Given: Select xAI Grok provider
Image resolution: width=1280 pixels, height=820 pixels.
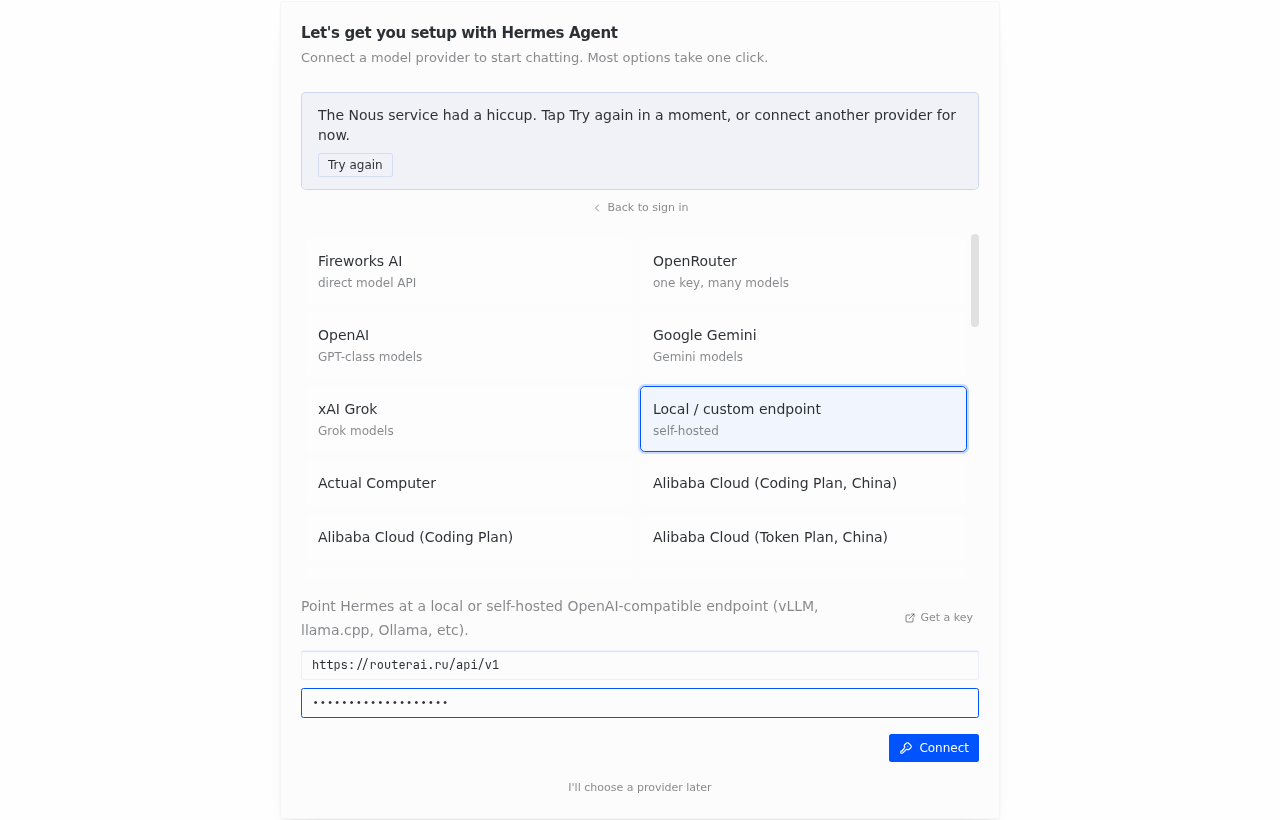Looking at the screenshot, I should 470,419.
